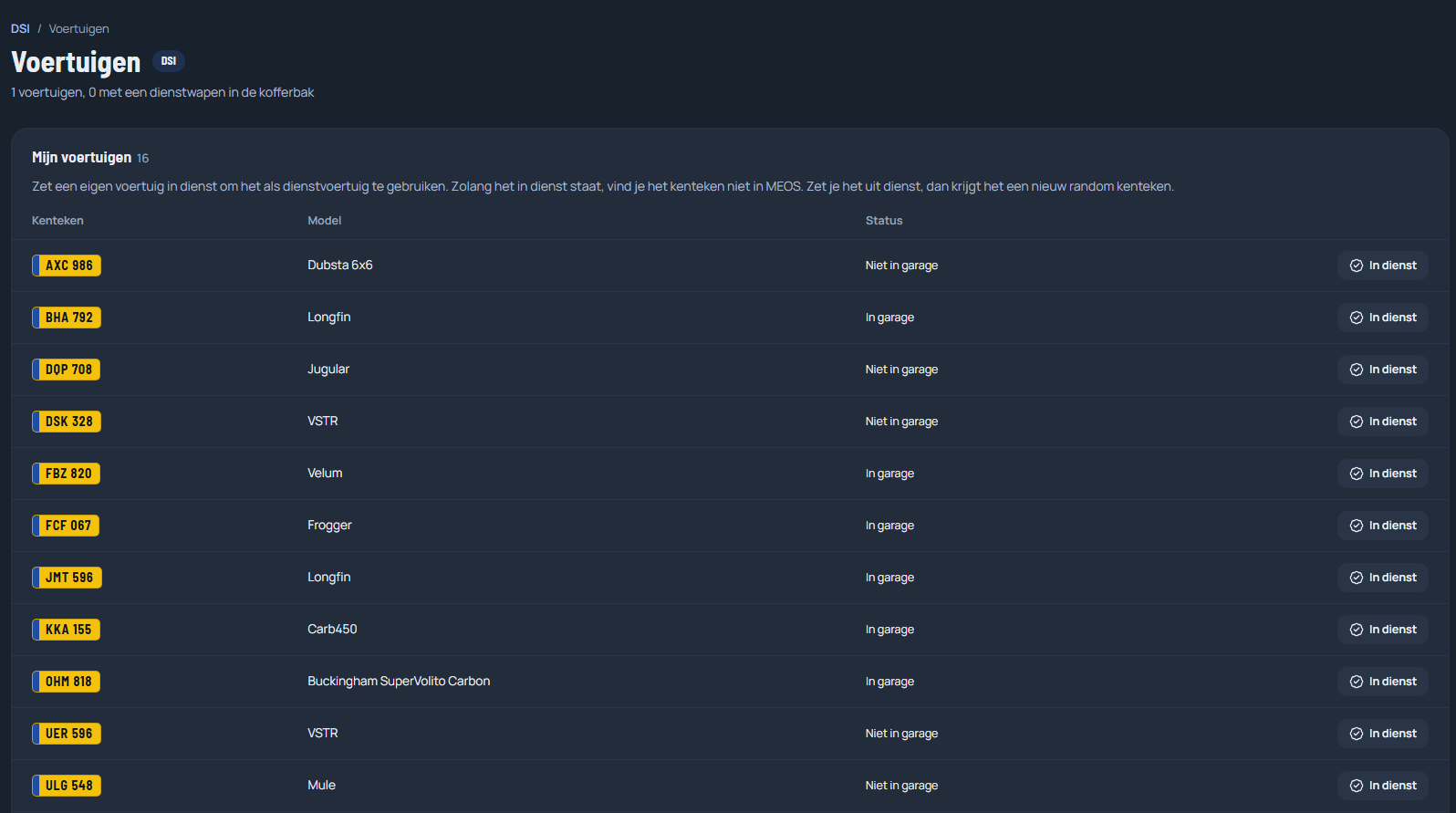The width and height of the screenshot is (1456, 813).
Task: Toggle In dienst for DSK 328 VSTR
Action: (1383, 422)
